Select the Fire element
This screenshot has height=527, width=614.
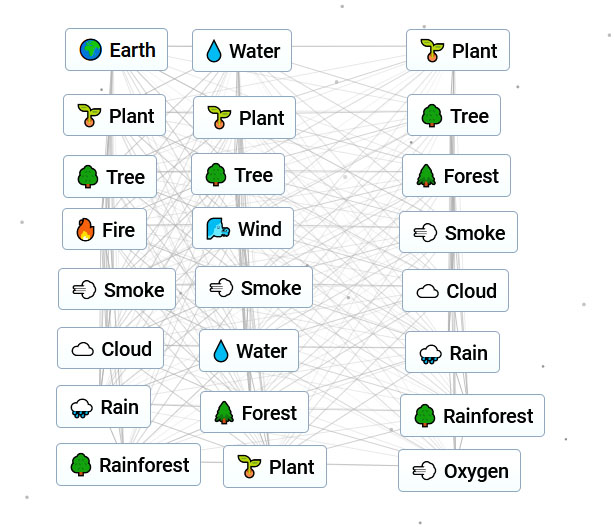(x=105, y=230)
